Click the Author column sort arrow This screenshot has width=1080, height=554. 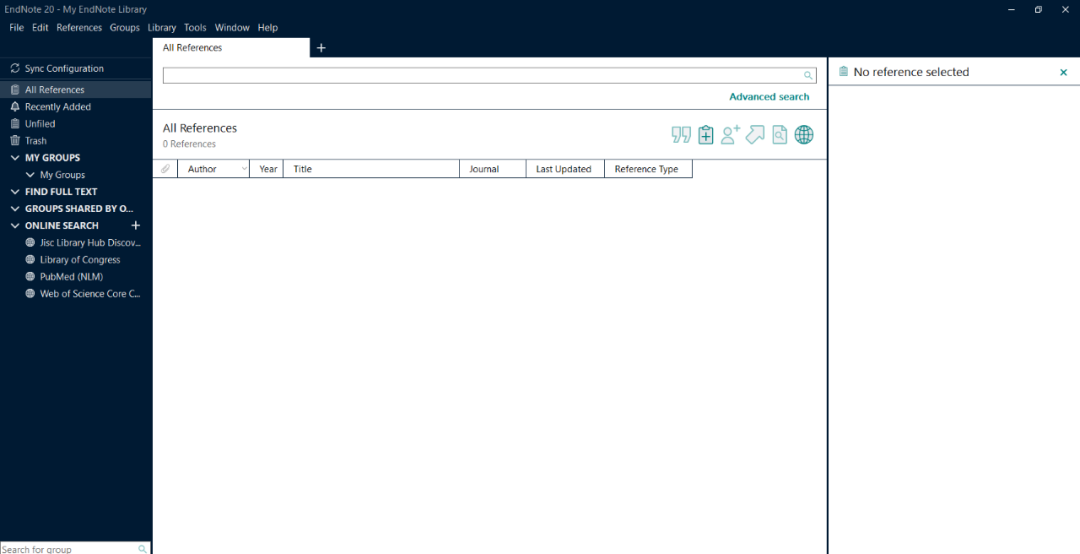pyautogui.click(x=244, y=169)
